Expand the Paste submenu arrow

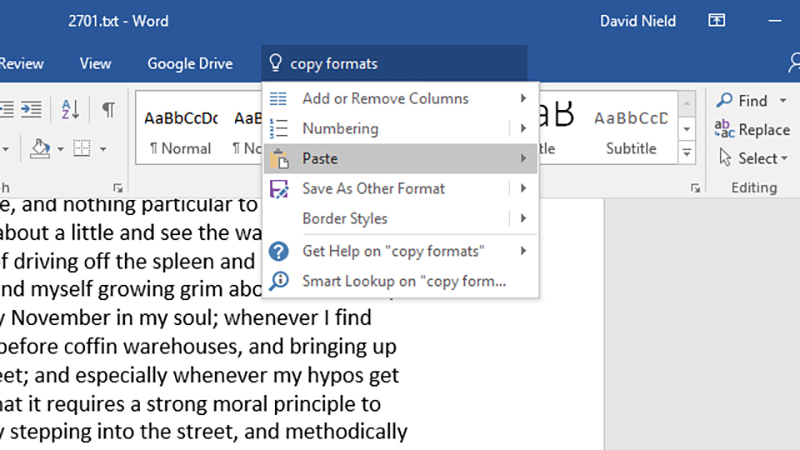(523, 158)
